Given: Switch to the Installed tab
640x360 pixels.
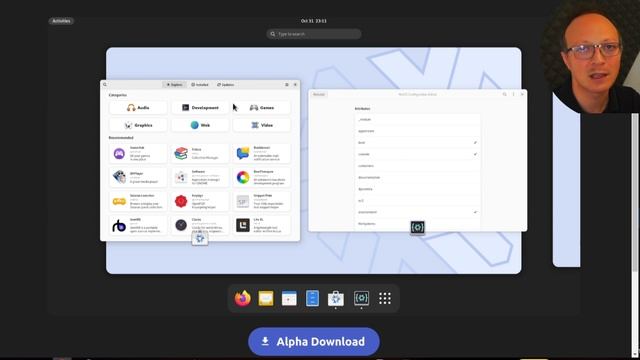Looking at the screenshot, I should point(200,84).
